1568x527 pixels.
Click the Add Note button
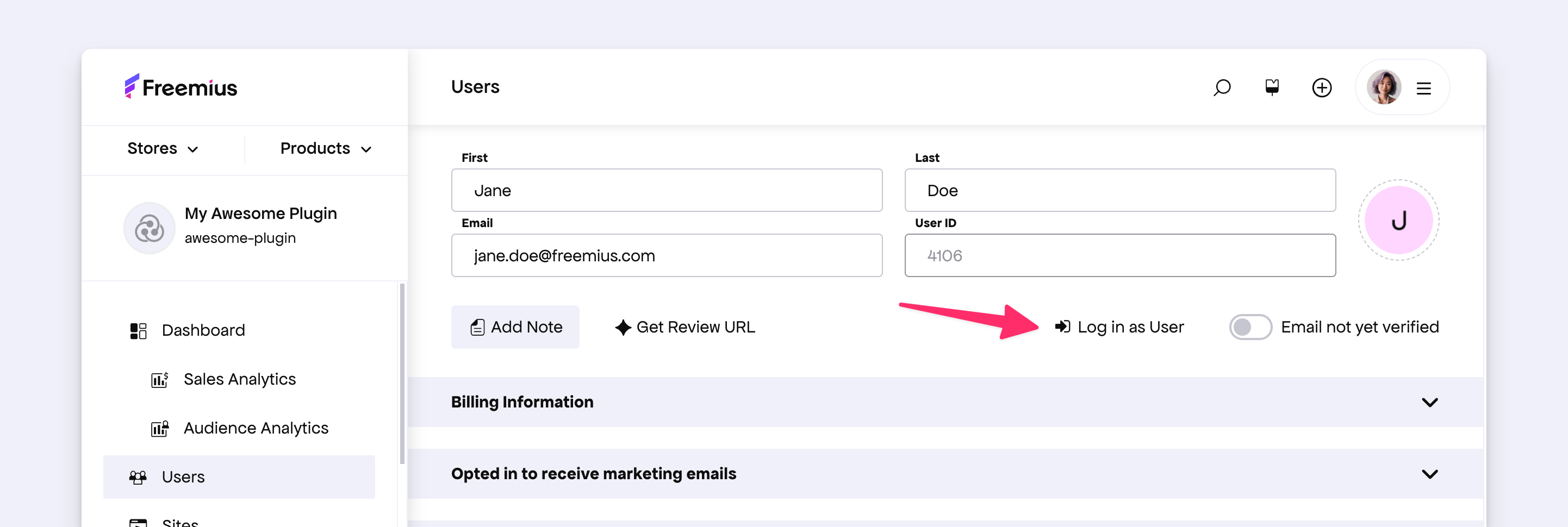(x=515, y=328)
